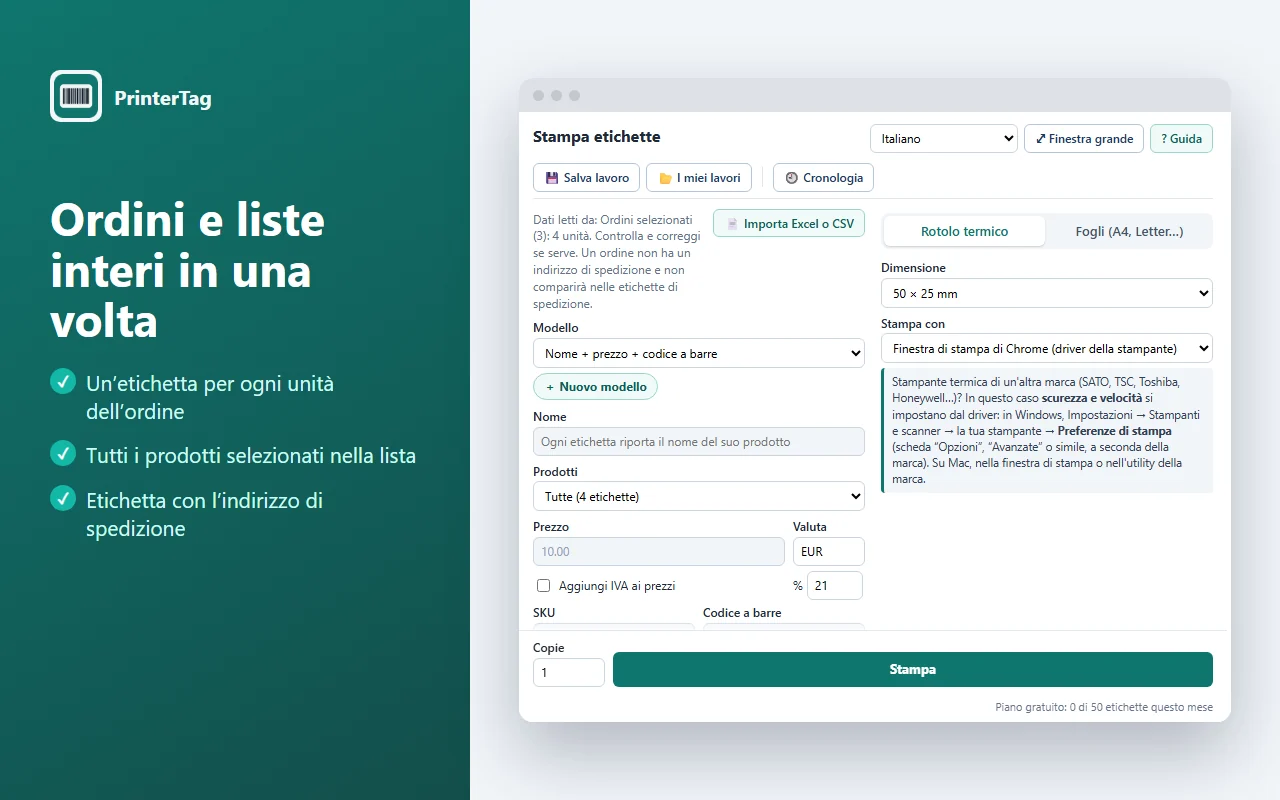Click the green Stampa button
Viewport: 1280px width, 800px height.
tap(913, 670)
